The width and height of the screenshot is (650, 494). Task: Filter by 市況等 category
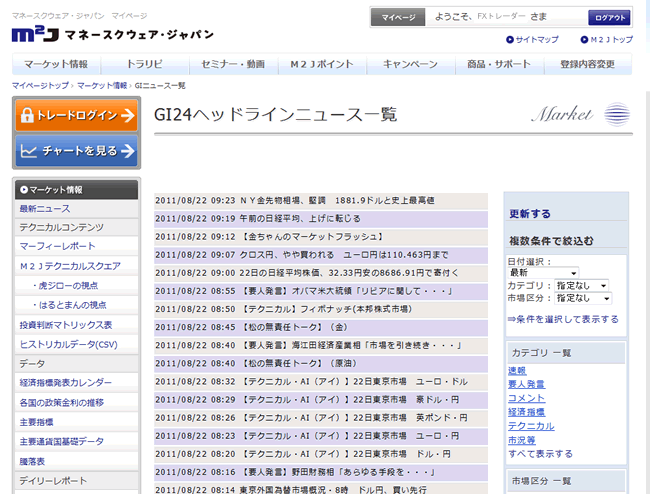click(x=521, y=440)
